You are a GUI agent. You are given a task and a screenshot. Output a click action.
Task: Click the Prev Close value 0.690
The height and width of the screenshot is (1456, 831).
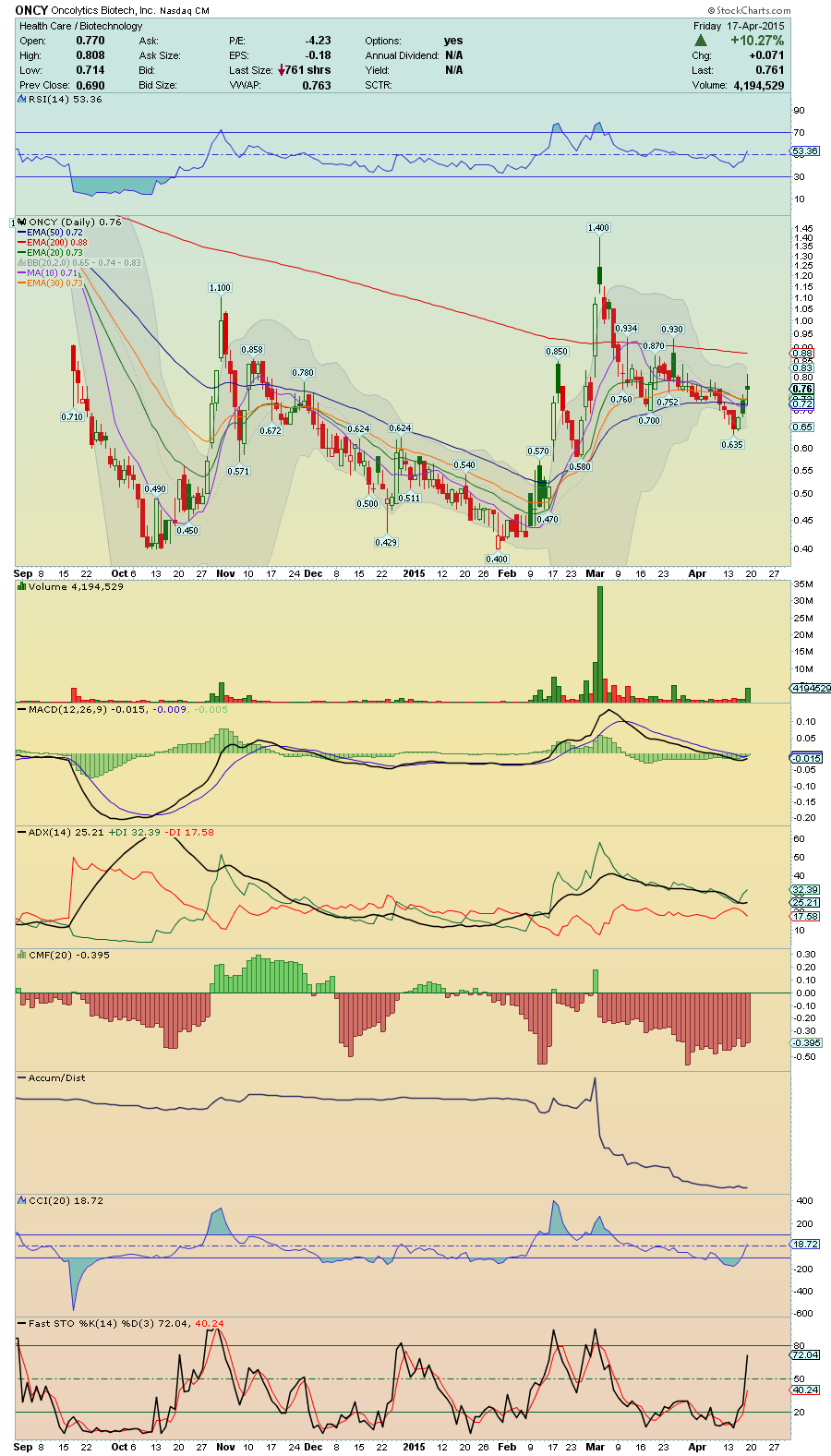click(90, 85)
